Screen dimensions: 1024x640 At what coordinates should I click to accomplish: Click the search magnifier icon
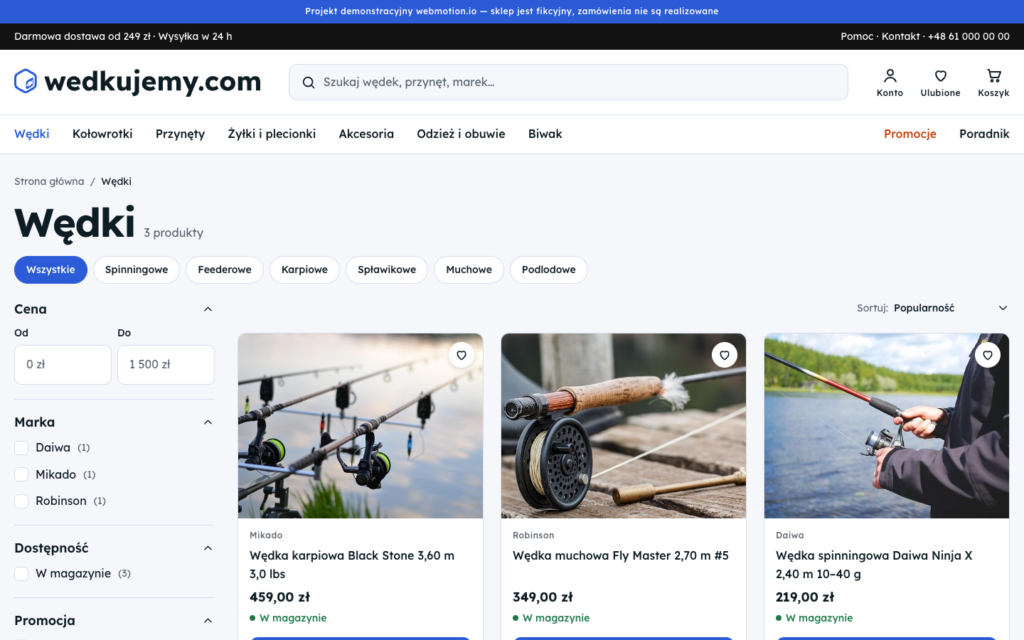point(308,82)
